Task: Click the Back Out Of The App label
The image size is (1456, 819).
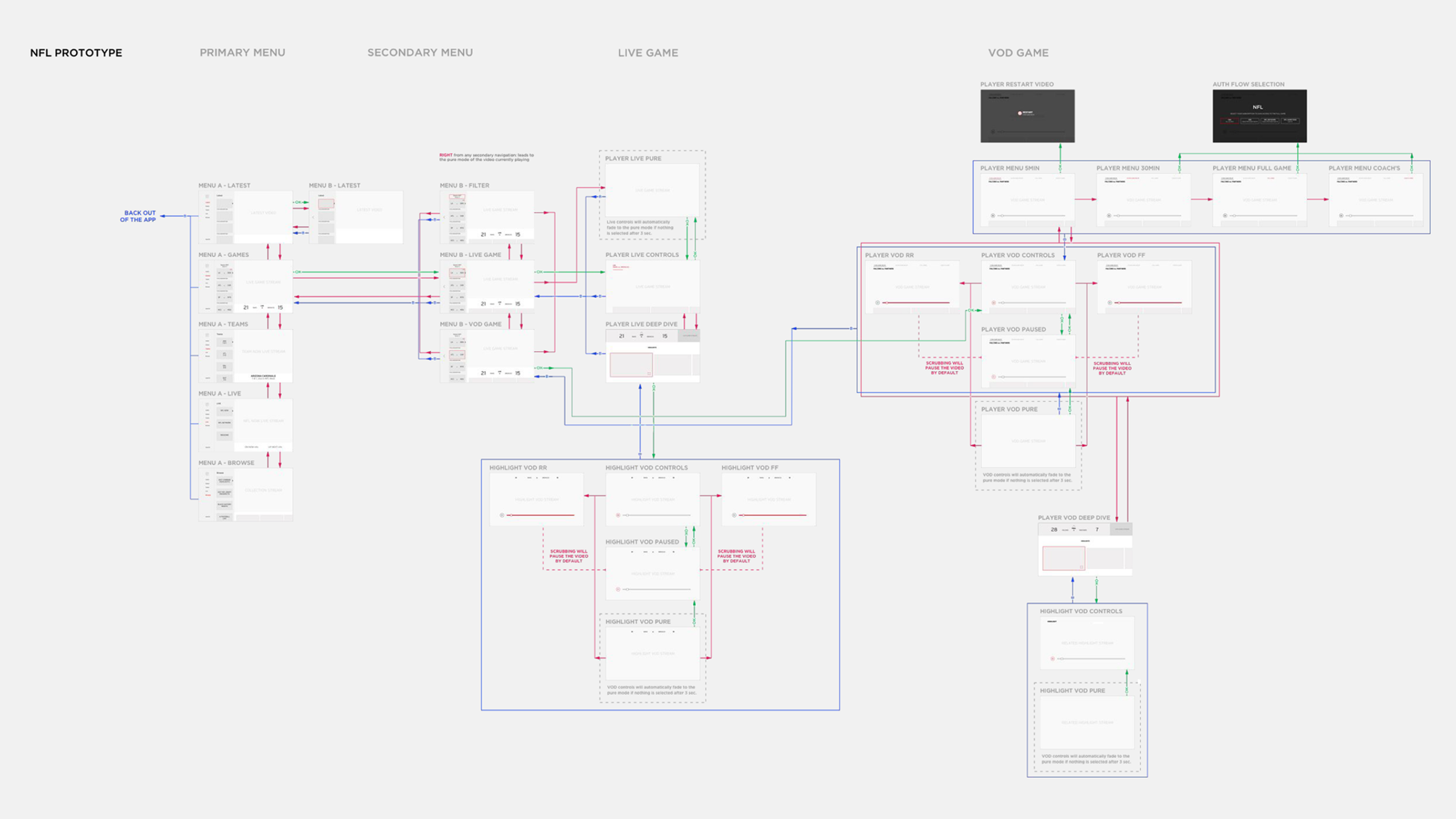Action: point(138,217)
